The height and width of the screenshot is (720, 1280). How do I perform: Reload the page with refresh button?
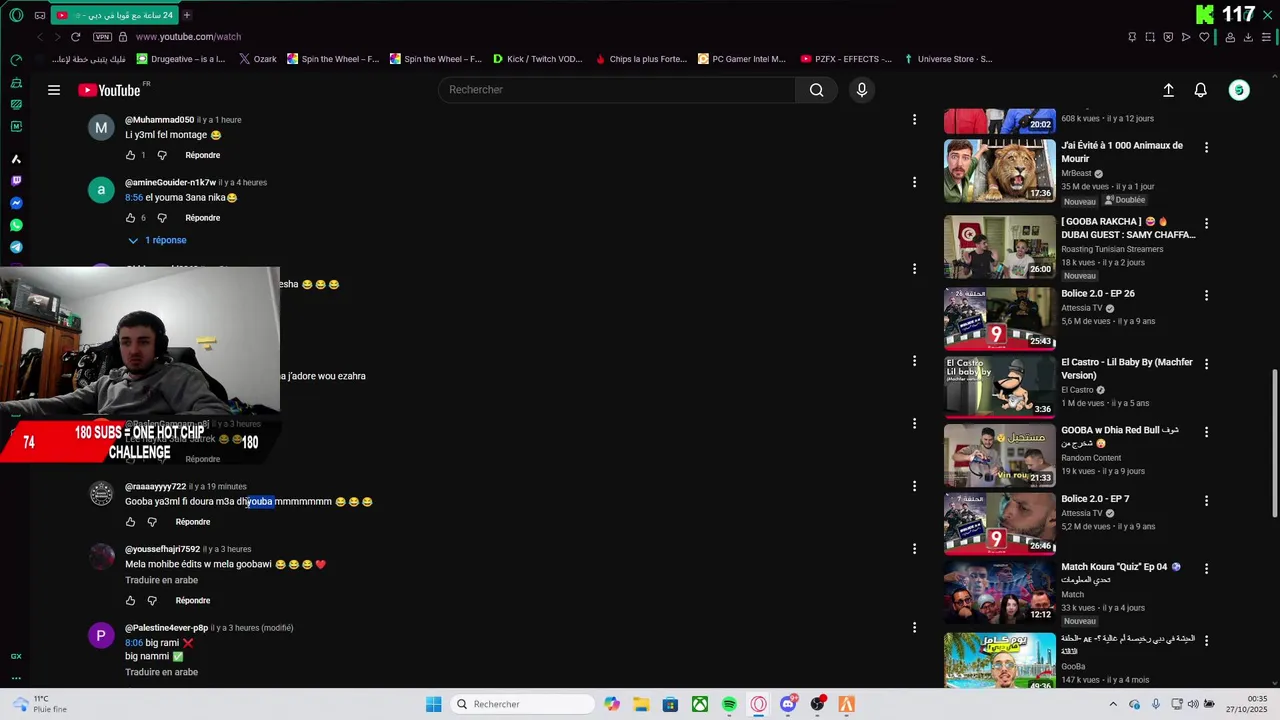75,37
